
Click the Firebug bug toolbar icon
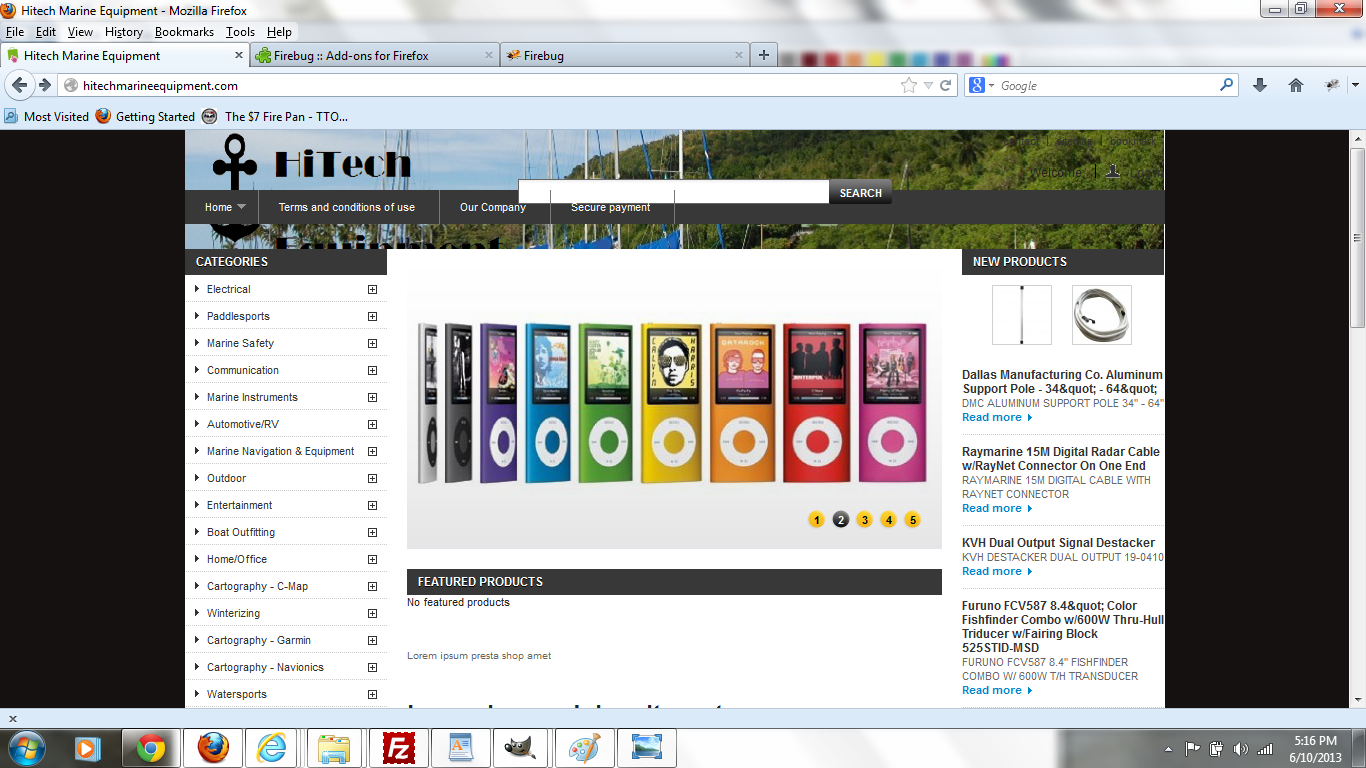(1333, 86)
